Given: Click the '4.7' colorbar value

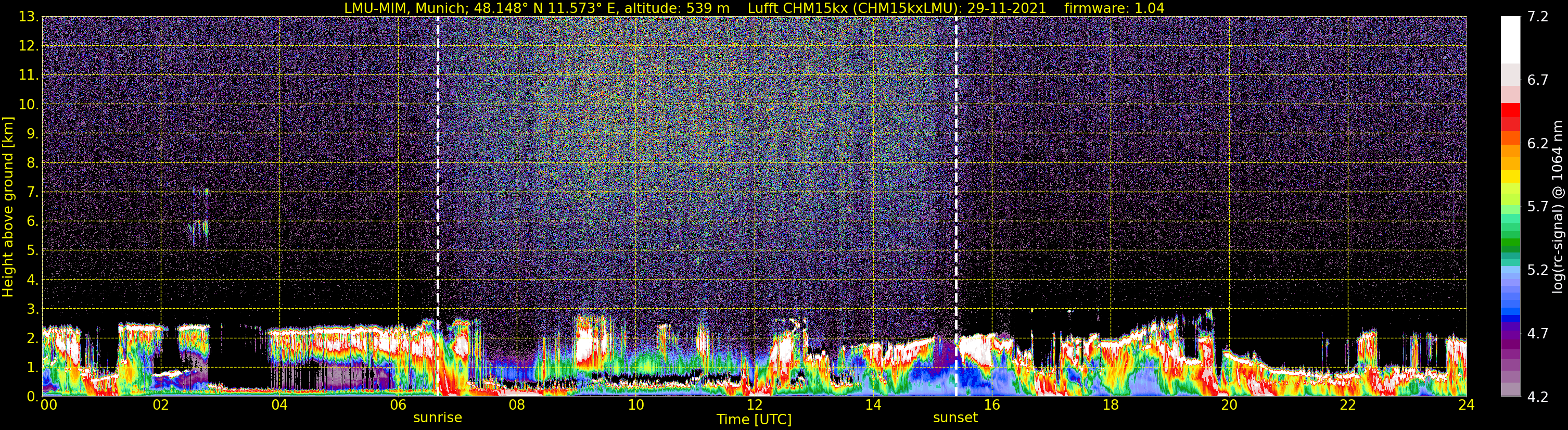Looking at the screenshot, I should pyautogui.click(x=1538, y=333).
